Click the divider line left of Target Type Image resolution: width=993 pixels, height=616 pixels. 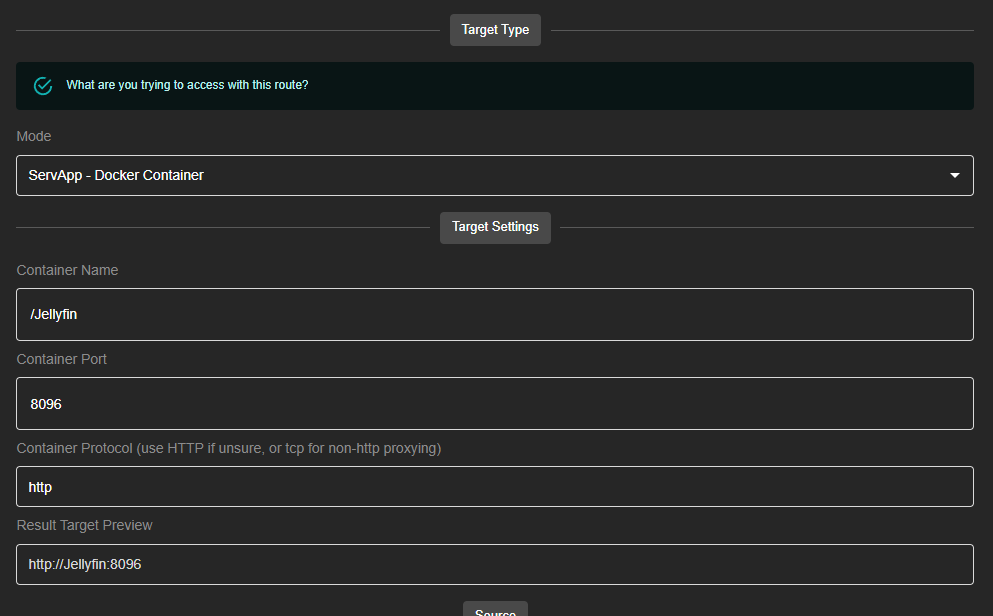tap(227, 31)
